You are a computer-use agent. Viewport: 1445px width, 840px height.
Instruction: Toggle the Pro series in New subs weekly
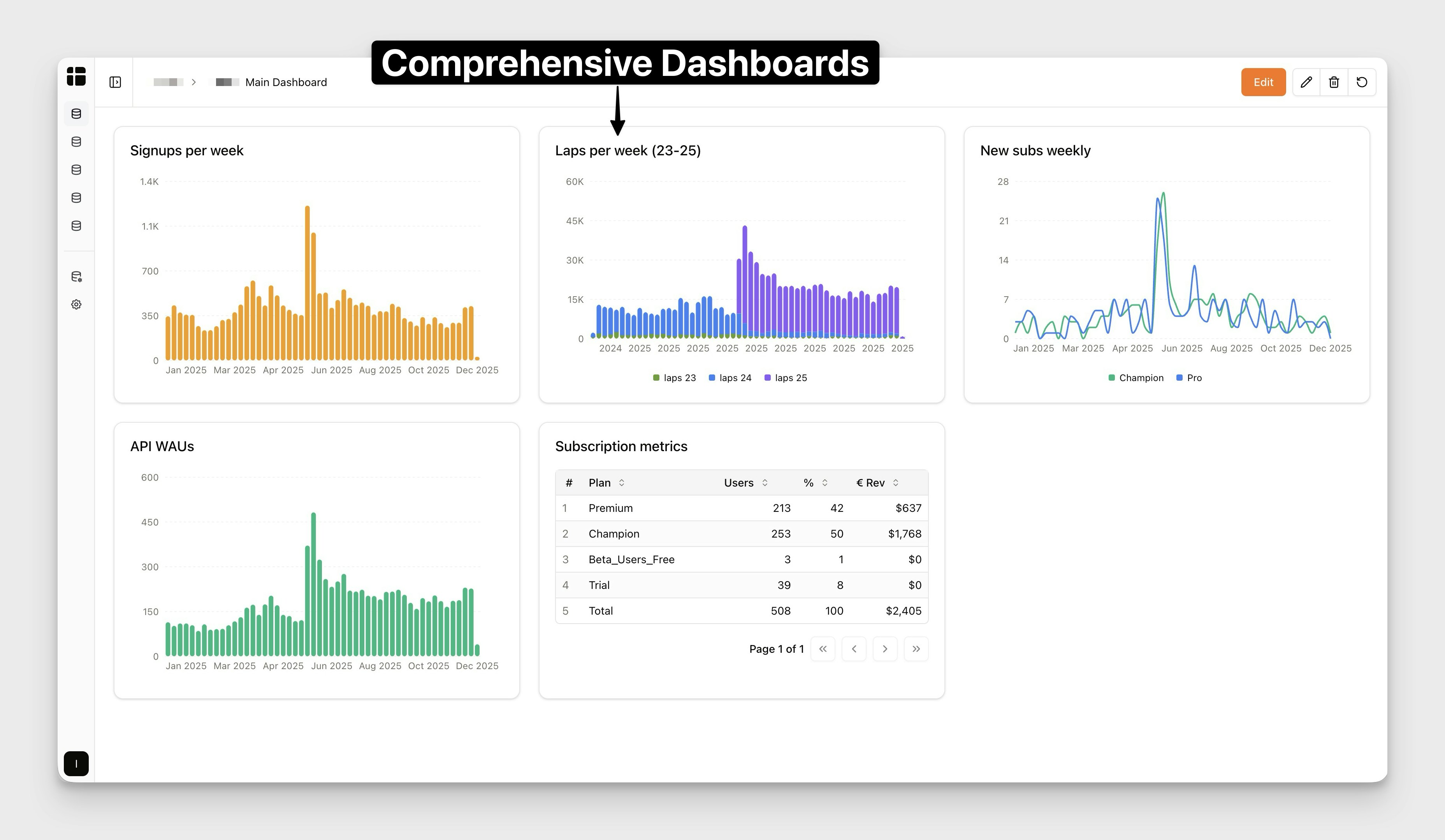(x=1188, y=377)
